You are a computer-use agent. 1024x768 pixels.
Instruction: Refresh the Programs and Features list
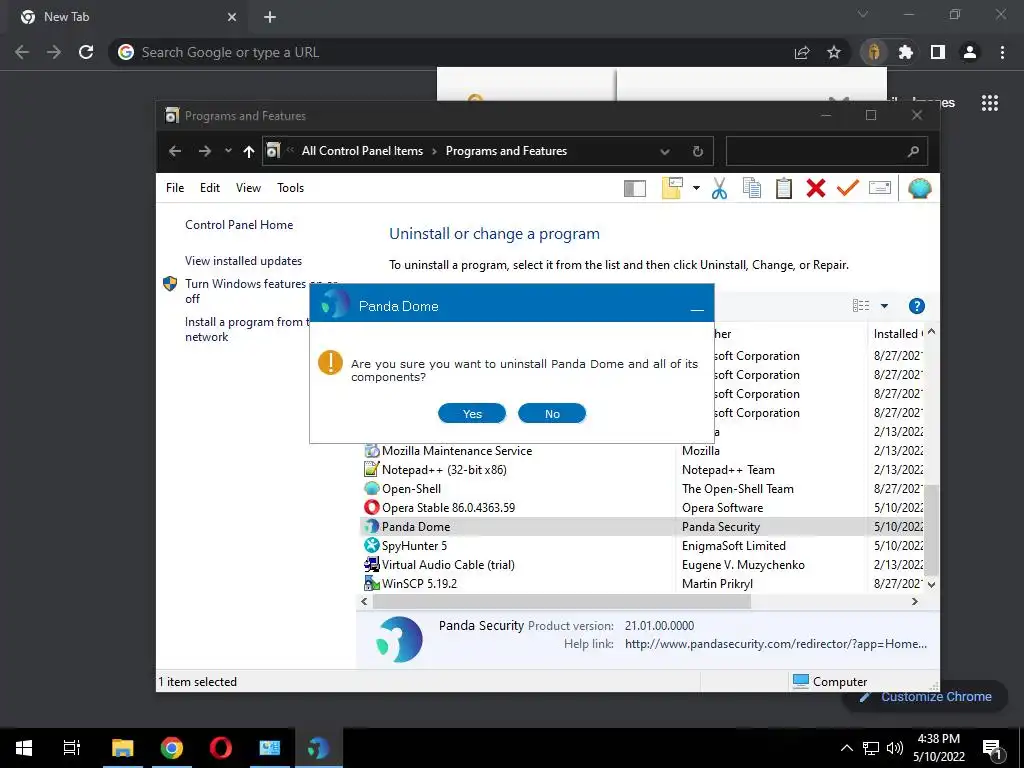[x=697, y=152]
